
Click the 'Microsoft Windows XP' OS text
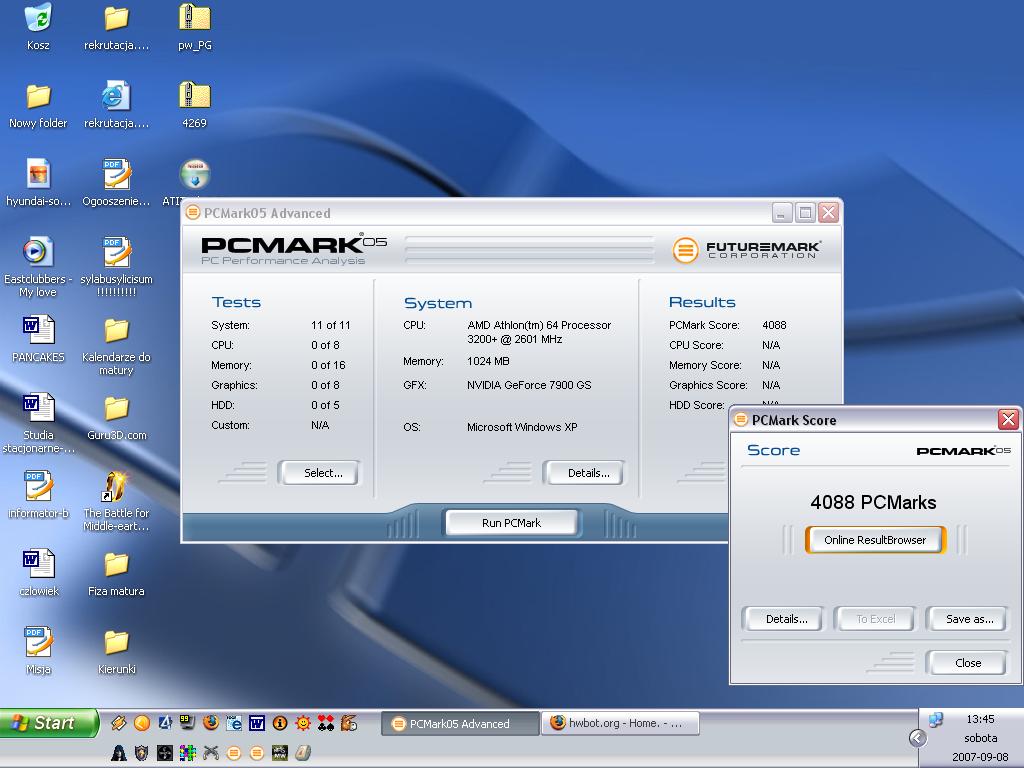point(522,427)
